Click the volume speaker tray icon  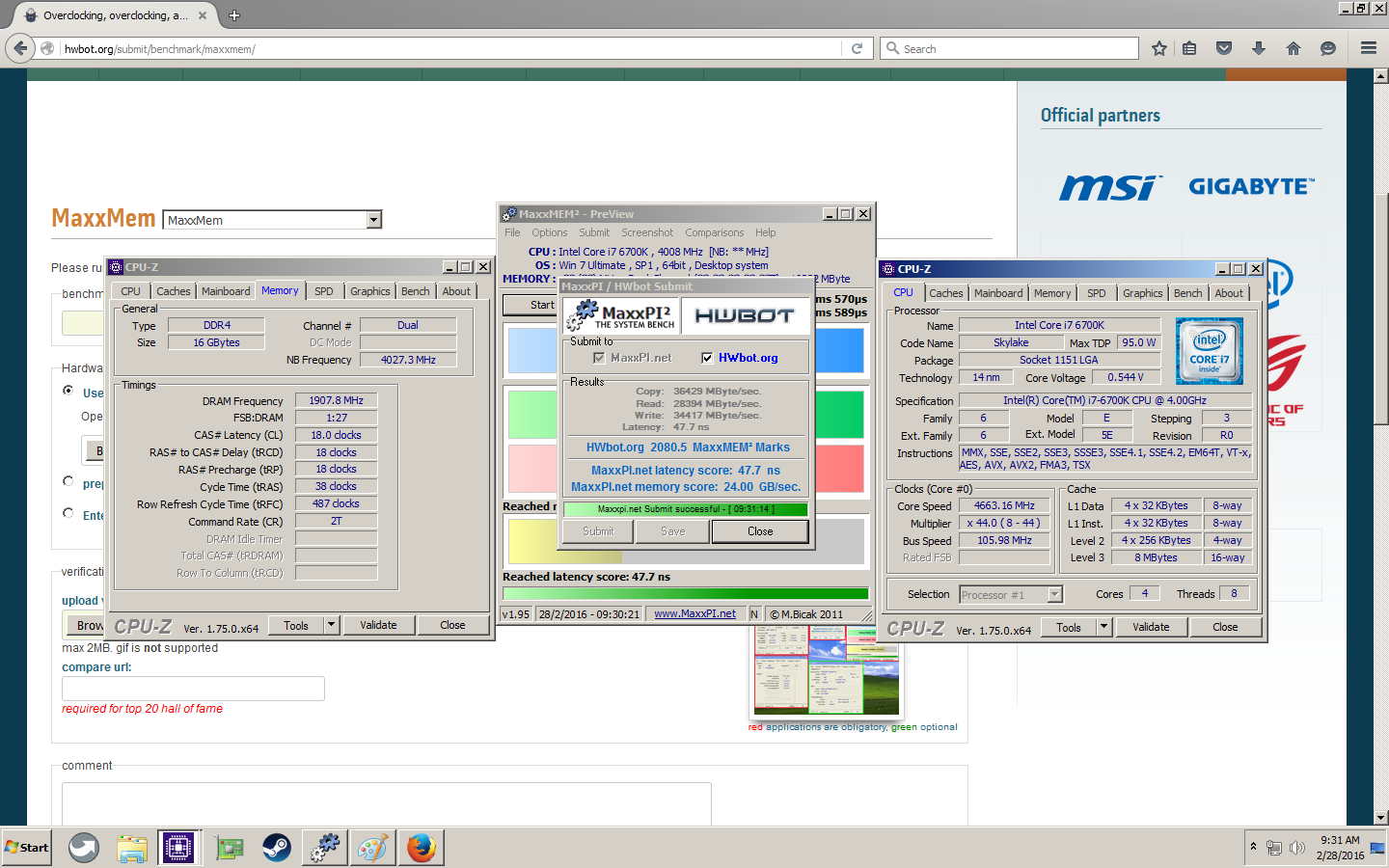pos(1296,848)
